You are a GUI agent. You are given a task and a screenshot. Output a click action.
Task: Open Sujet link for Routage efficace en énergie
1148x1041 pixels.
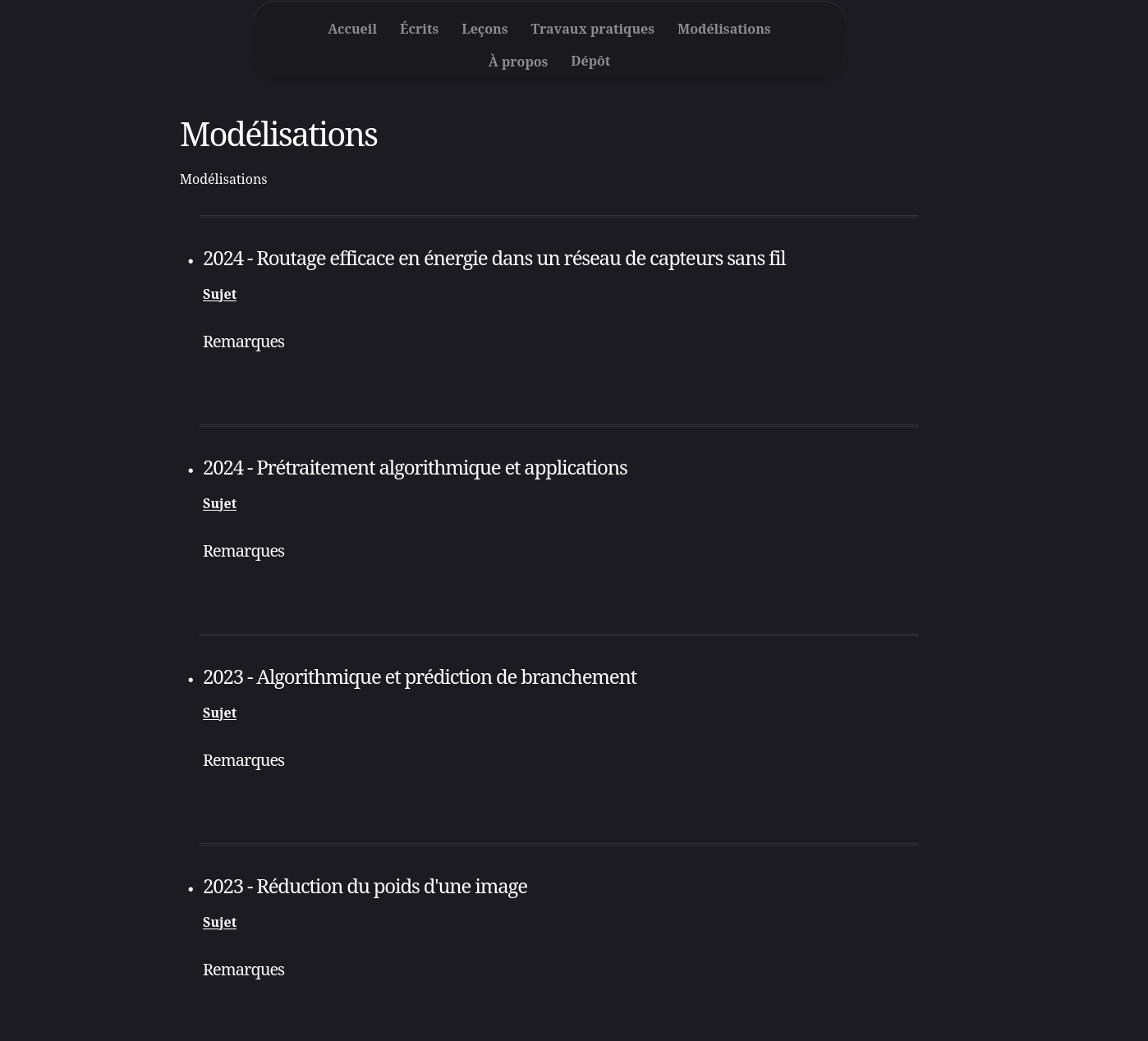click(x=219, y=295)
